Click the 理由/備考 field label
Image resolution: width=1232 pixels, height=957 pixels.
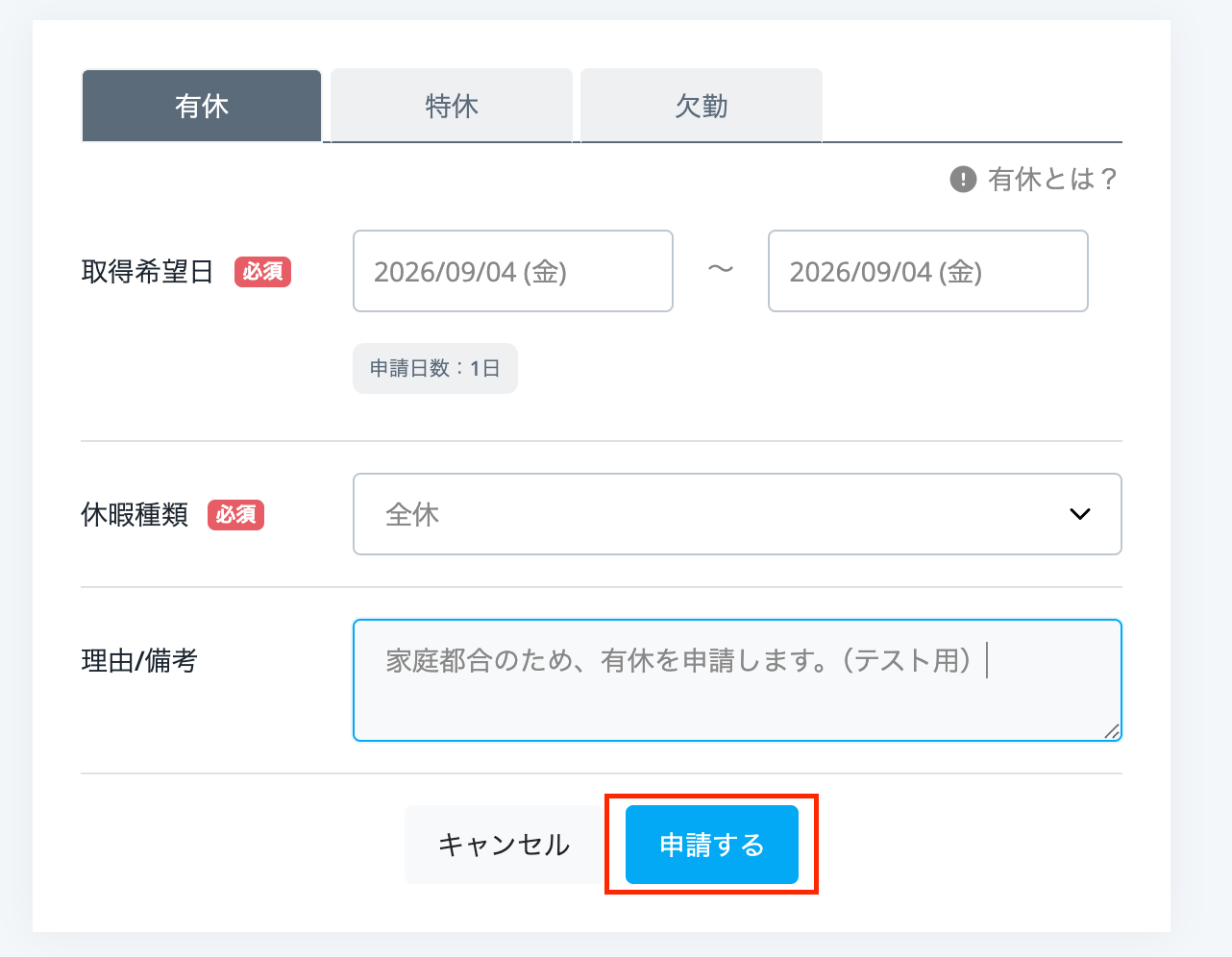139,661
